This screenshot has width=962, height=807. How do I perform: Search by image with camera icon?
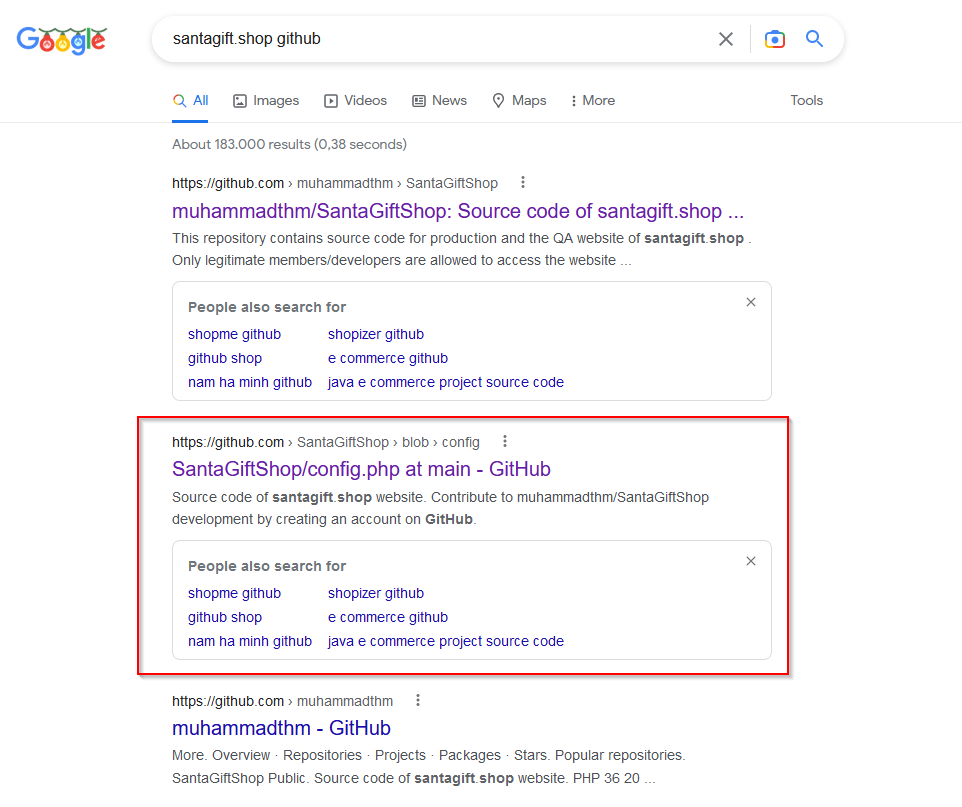click(x=775, y=39)
